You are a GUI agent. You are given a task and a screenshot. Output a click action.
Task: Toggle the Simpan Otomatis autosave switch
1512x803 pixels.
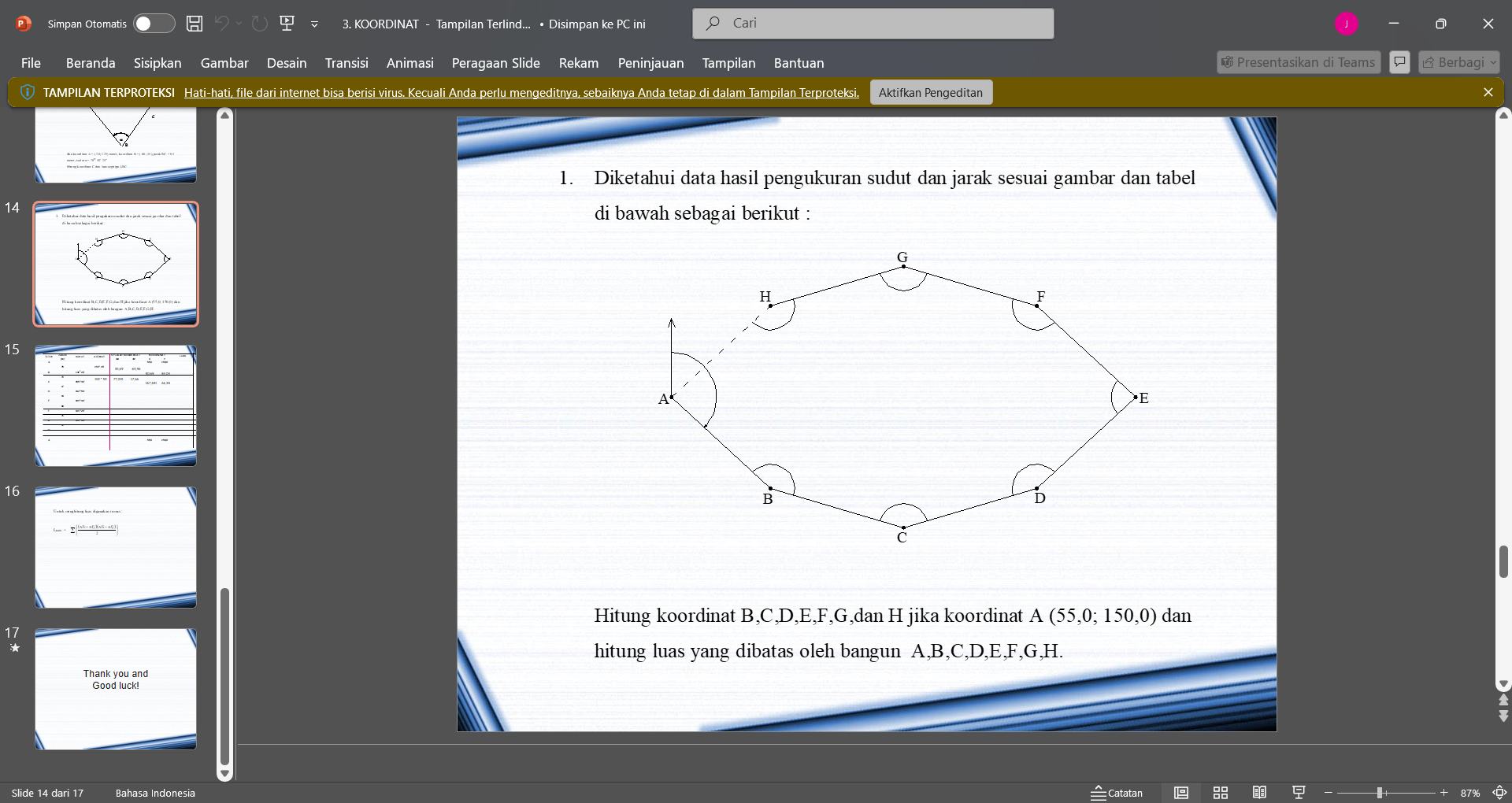pos(154,24)
